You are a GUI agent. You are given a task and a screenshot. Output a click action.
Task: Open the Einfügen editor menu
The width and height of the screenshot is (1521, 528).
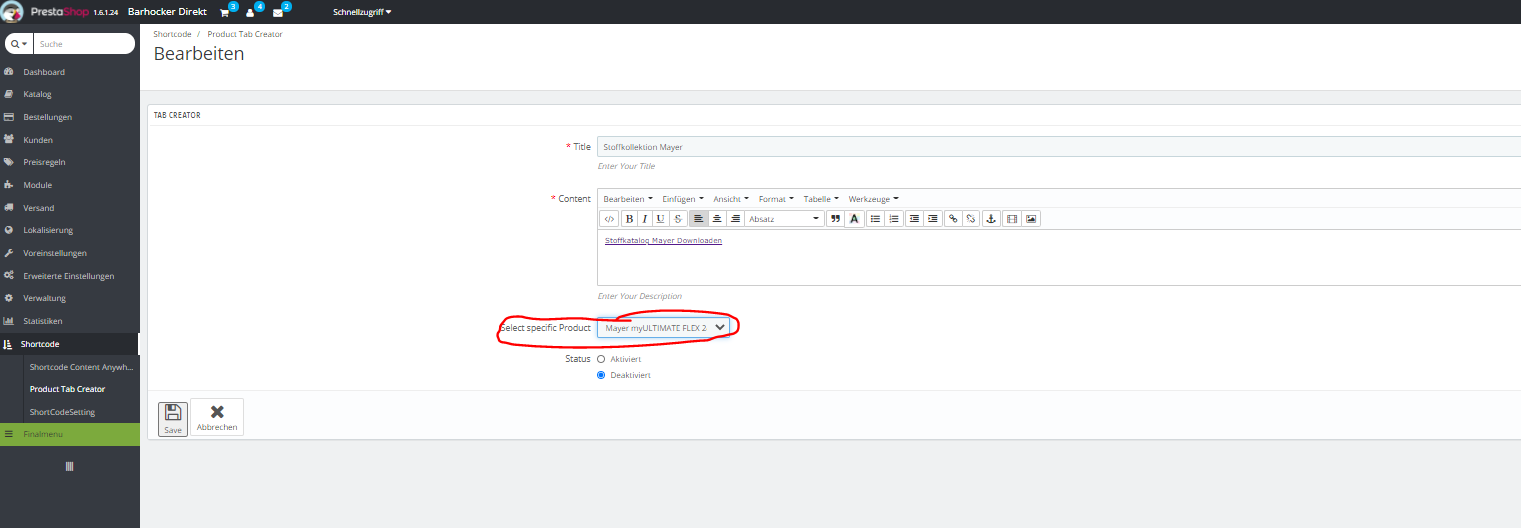(x=683, y=198)
